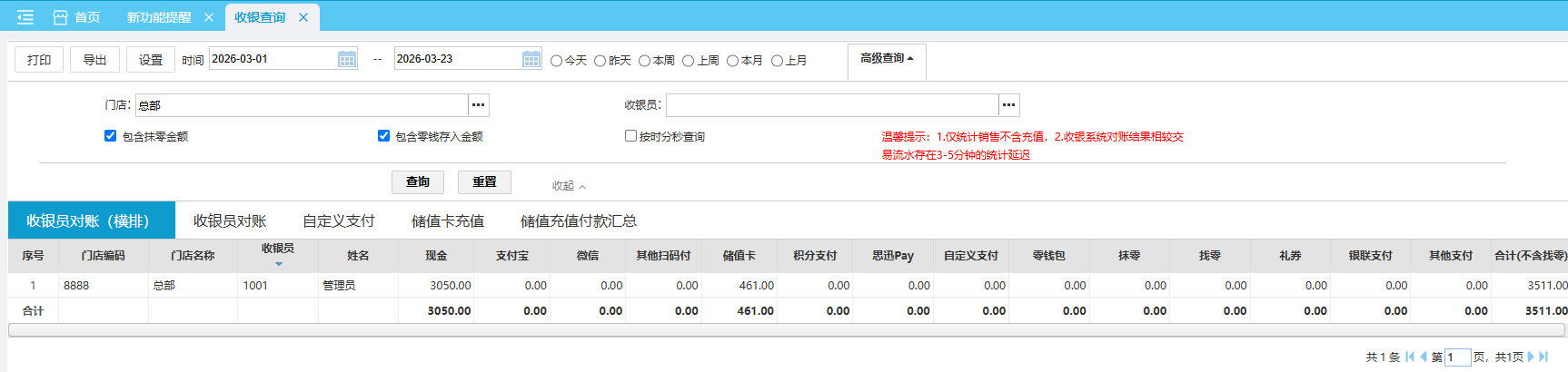Click the 门店 ellipsis browse button
This screenshot has width=1568, height=372.
479,105
